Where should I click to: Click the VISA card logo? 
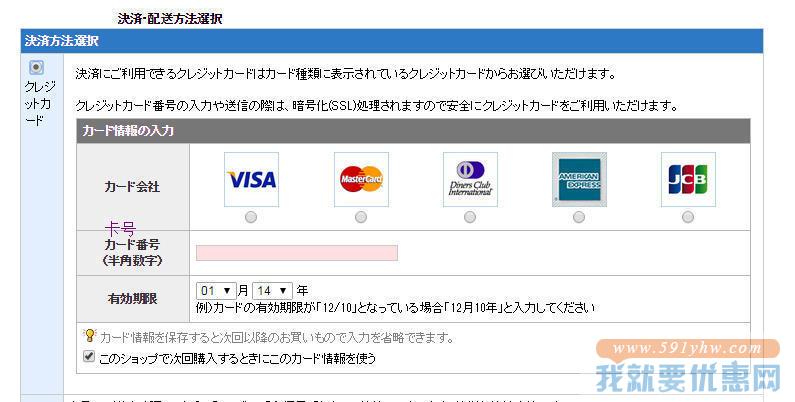[251, 179]
